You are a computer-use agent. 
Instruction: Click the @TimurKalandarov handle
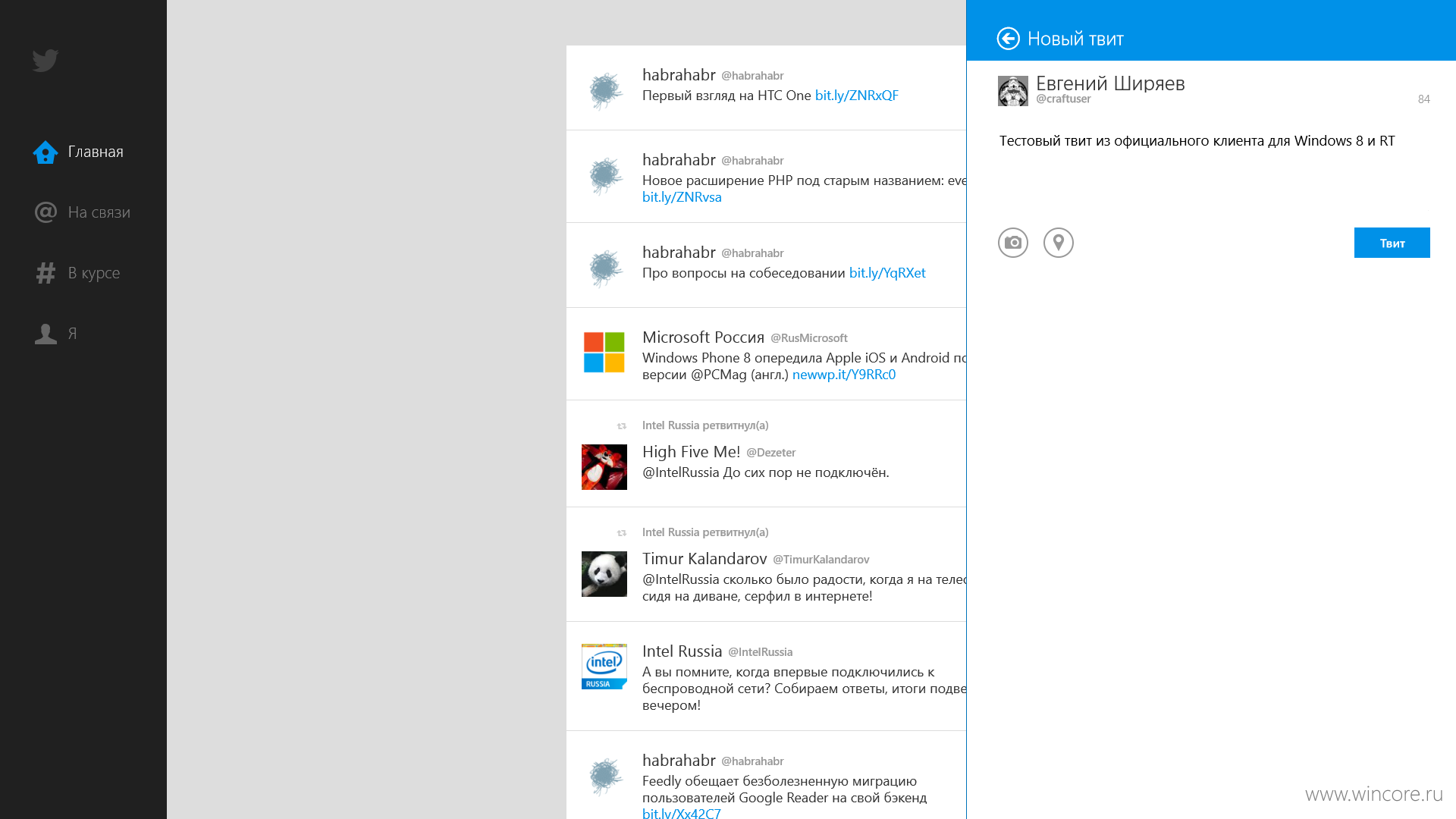(821, 560)
